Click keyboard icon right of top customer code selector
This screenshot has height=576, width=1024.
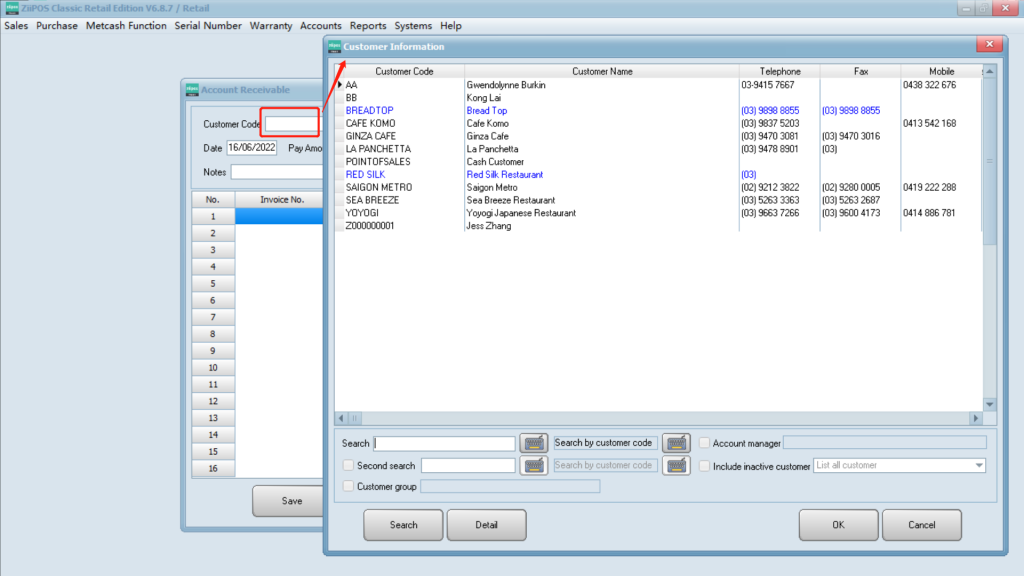coord(676,443)
